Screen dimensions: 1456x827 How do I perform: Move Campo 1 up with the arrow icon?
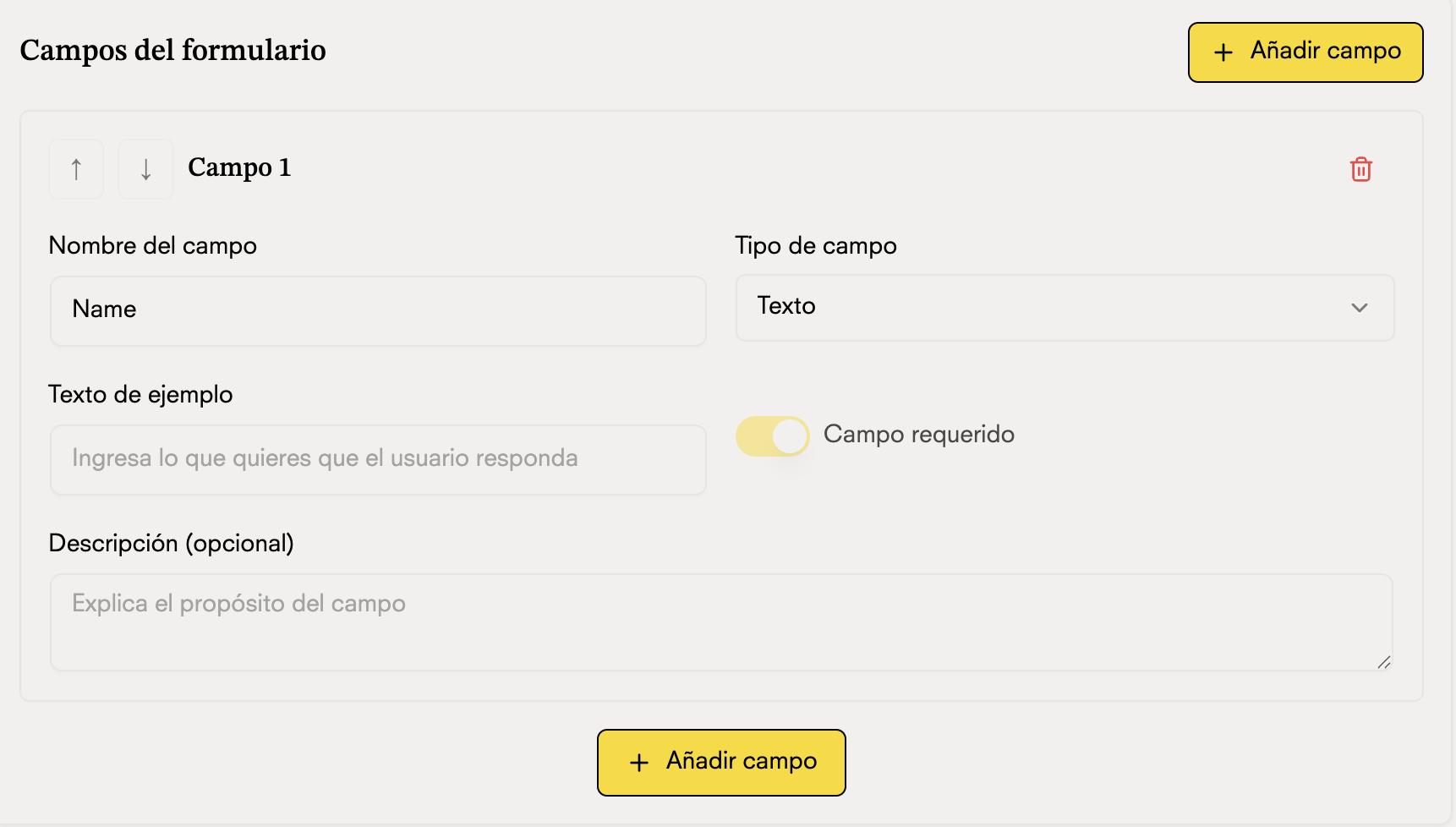[x=75, y=168]
